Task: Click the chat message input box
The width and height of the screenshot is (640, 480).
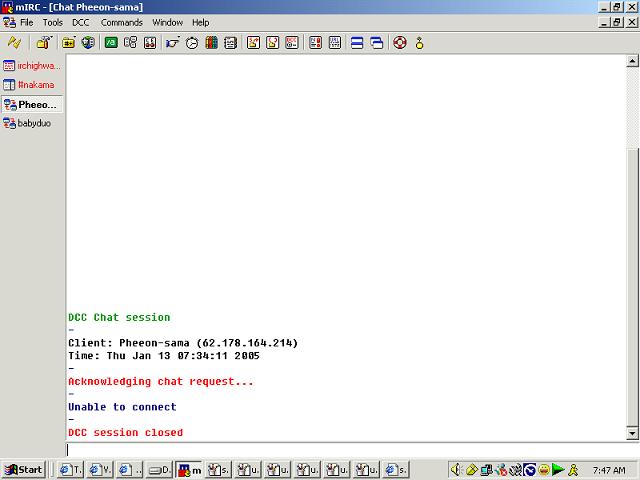Action: coord(352,450)
